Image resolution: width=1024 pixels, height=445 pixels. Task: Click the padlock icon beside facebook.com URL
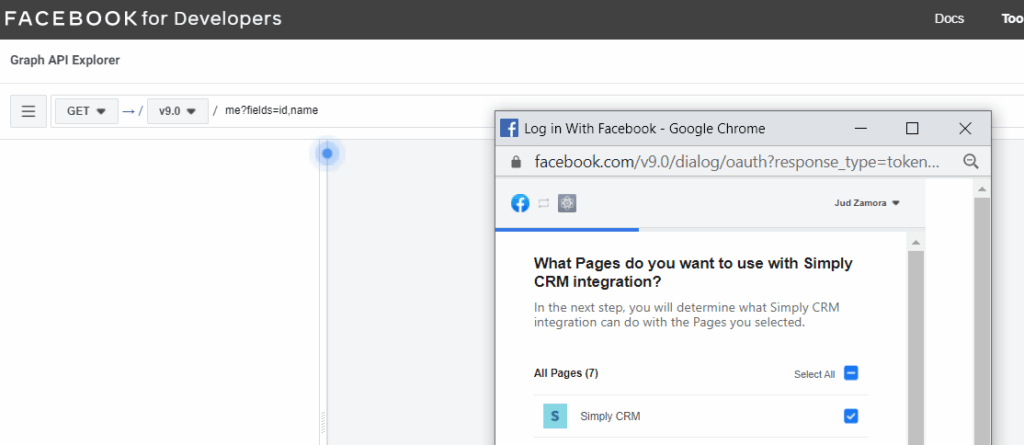click(516, 161)
